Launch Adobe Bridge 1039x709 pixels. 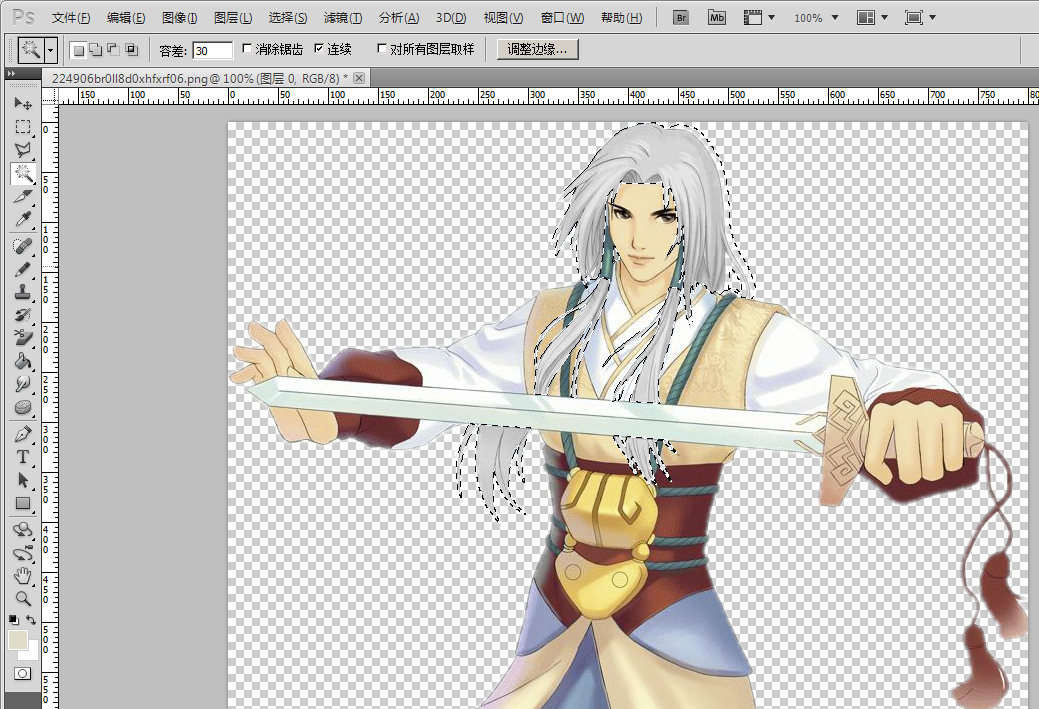point(681,18)
